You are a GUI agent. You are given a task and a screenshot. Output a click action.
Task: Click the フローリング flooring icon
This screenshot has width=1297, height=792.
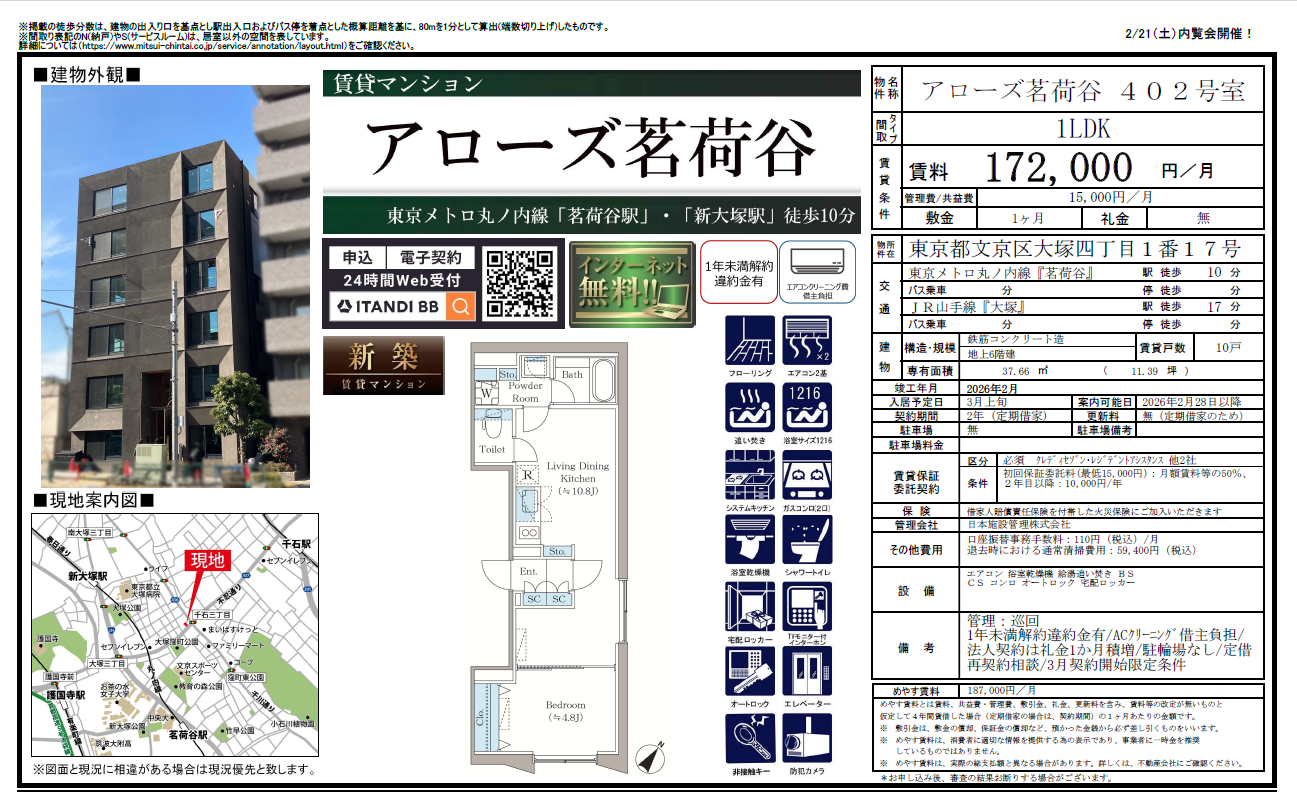pos(749,341)
